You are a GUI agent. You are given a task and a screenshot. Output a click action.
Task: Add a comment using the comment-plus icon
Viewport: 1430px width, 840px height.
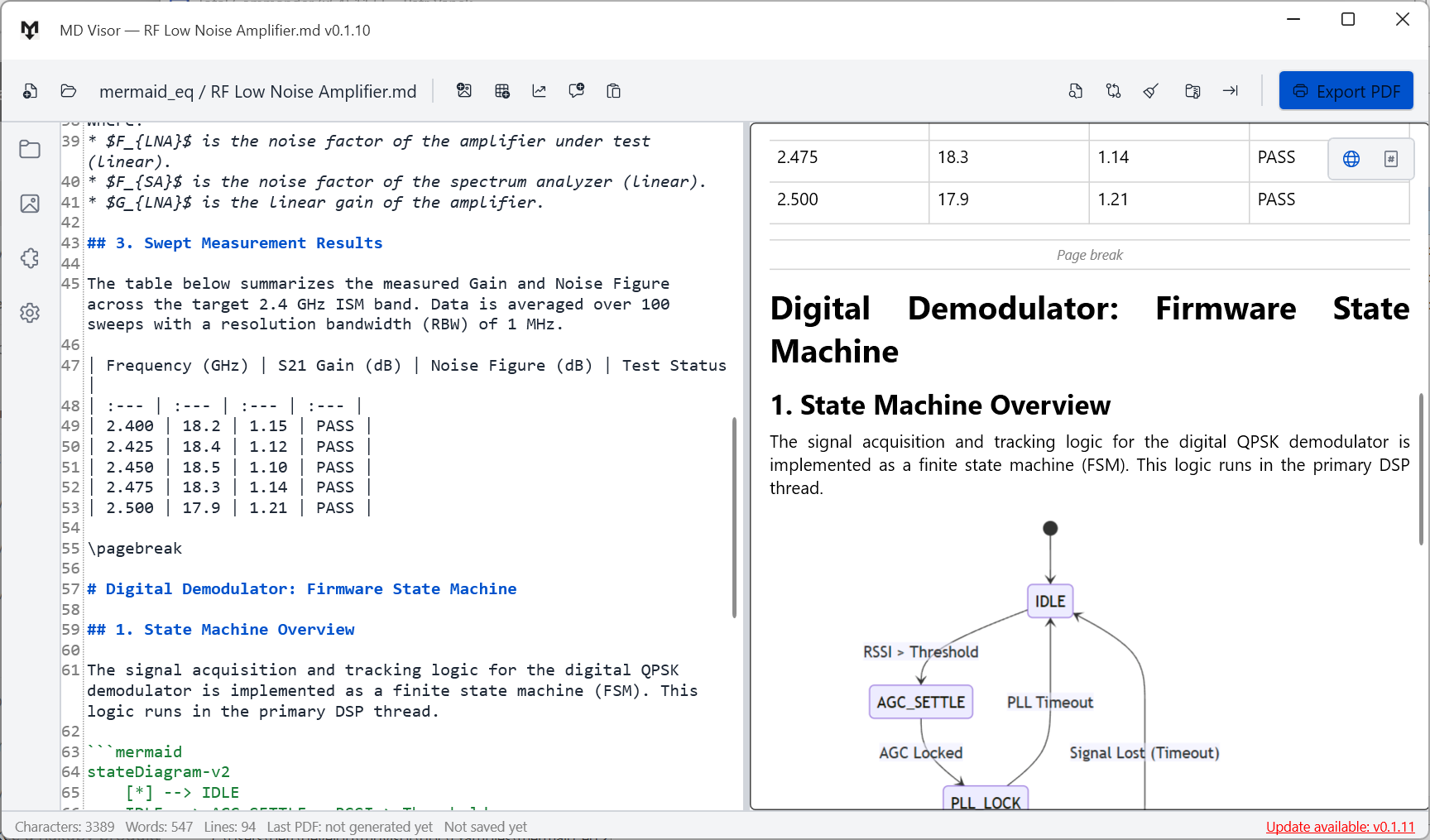tap(577, 91)
